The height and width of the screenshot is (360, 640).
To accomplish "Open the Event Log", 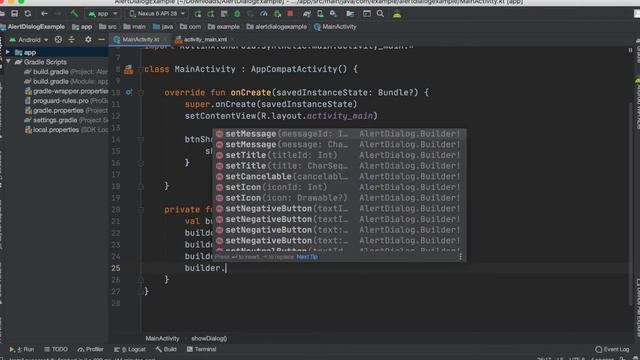I will pyautogui.click(x=612, y=349).
